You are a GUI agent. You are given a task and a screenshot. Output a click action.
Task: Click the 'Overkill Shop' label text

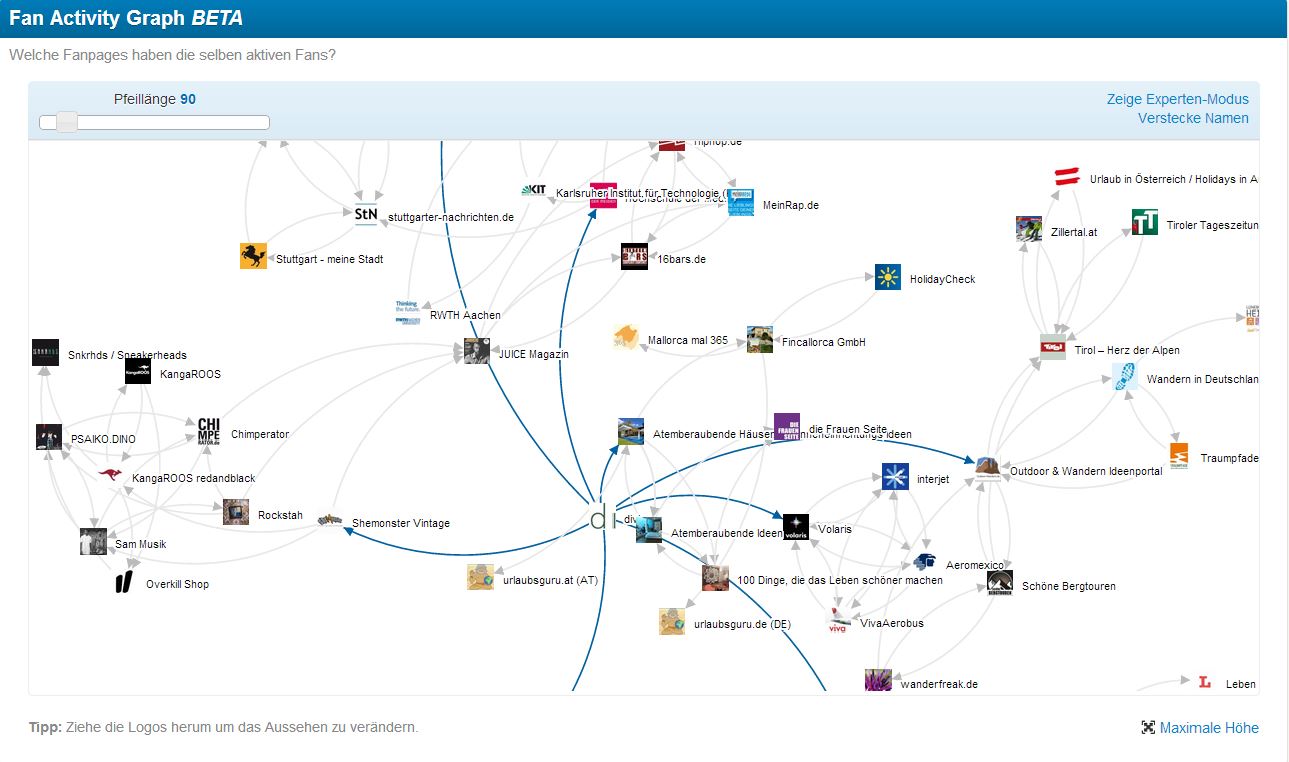(178, 584)
